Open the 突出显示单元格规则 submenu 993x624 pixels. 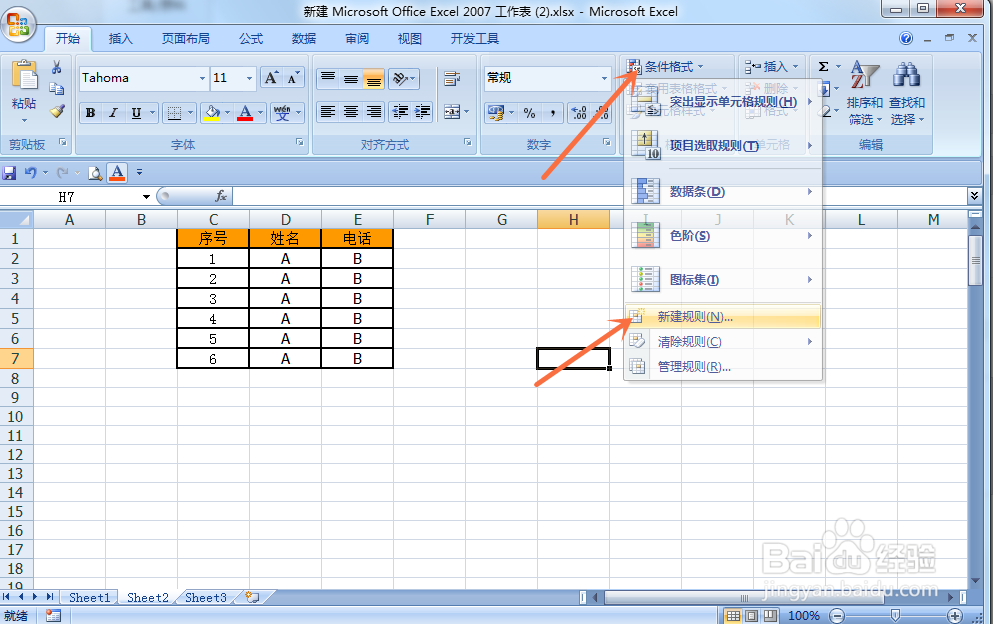[x=723, y=102]
